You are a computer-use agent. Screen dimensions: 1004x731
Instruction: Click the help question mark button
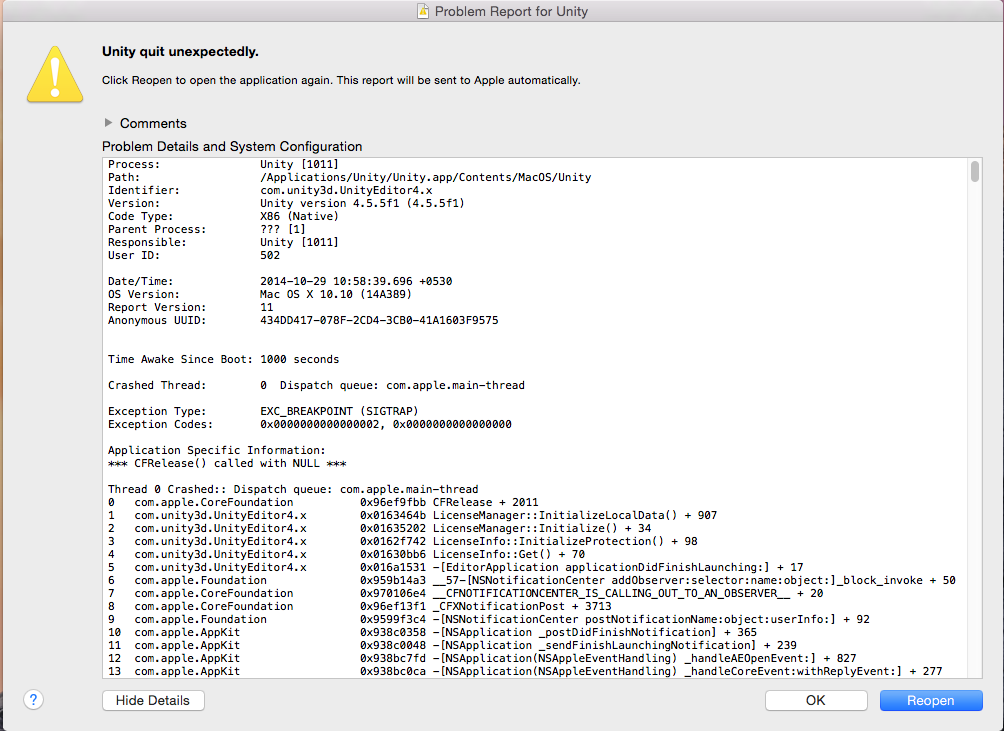coord(33,700)
